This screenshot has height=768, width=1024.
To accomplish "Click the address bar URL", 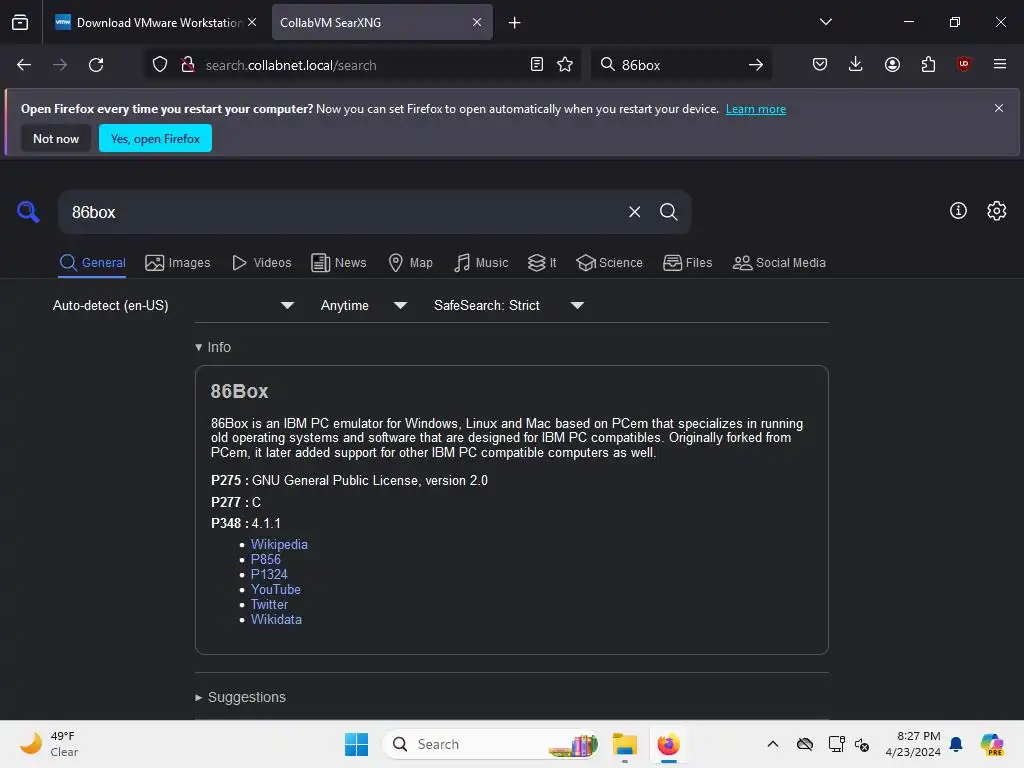I will (362, 65).
